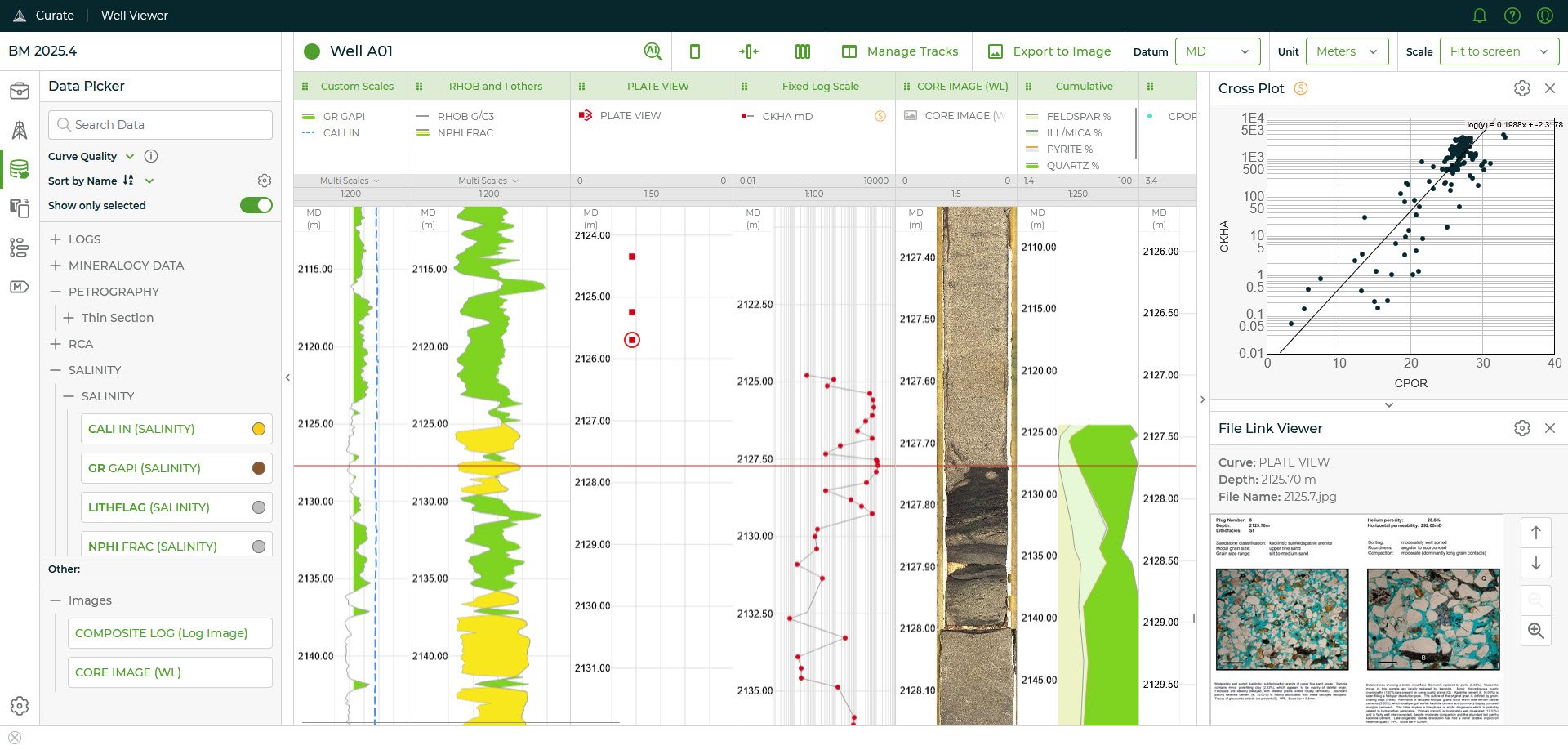Image resolution: width=1568 pixels, height=750 pixels.
Task: Toggle GR GAPI (SALINITY) brown circle
Action: pos(259,468)
